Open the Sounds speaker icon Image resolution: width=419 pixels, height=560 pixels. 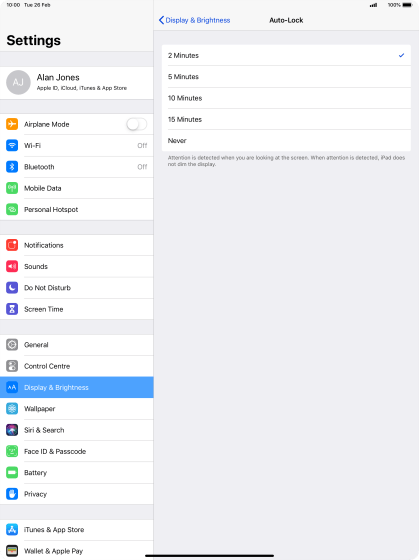[x=12, y=266]
